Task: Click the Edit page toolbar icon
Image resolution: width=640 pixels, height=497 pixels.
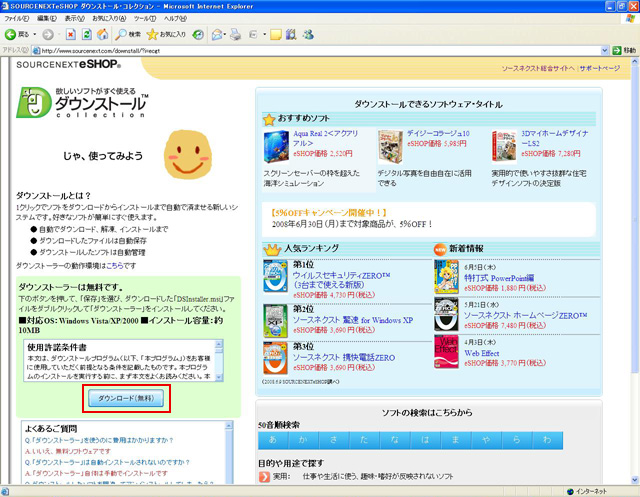Action: pos(253,35)
